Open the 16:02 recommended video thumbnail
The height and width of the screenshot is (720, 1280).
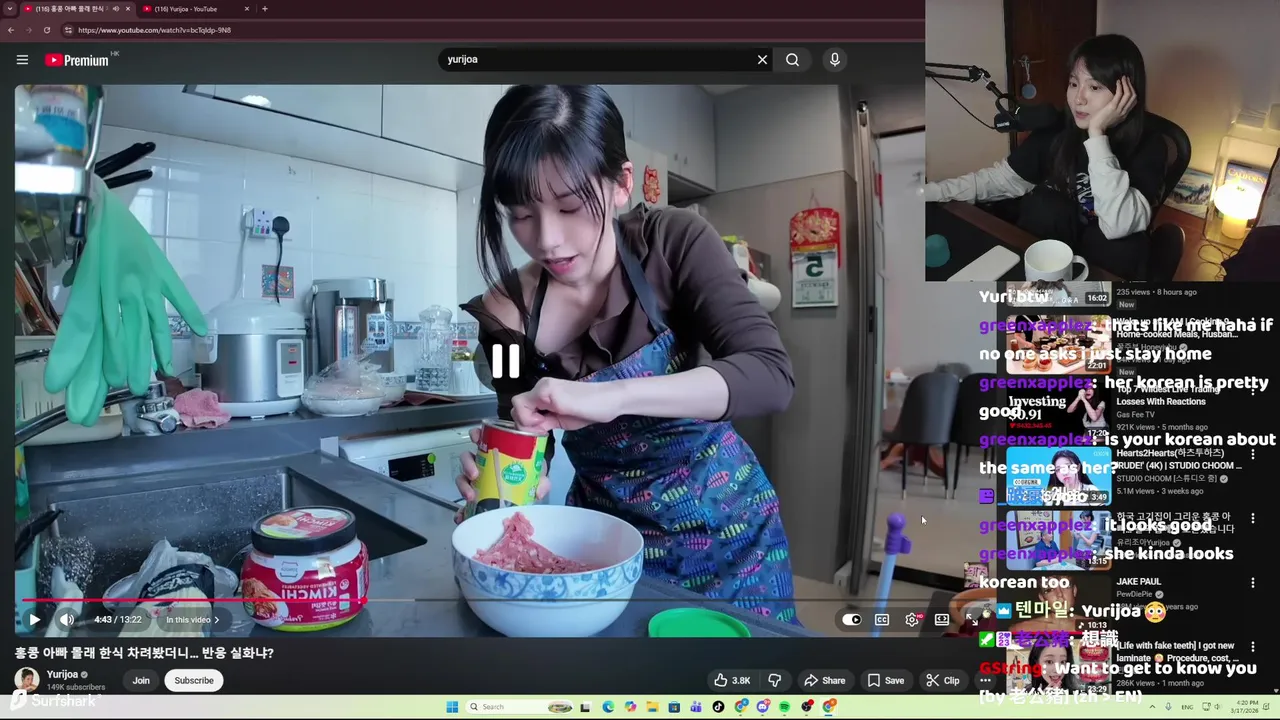point(1058,294)
